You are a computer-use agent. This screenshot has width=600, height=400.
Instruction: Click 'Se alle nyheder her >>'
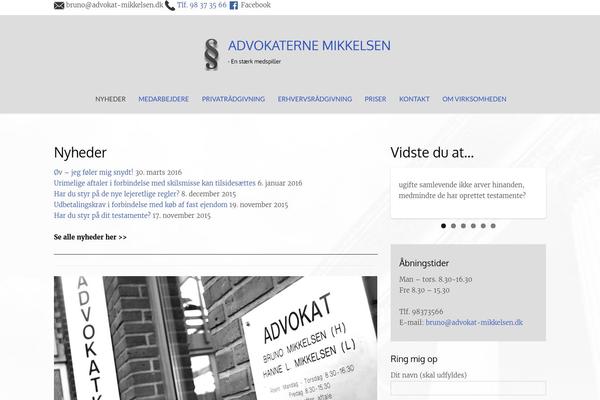point(90,237)
